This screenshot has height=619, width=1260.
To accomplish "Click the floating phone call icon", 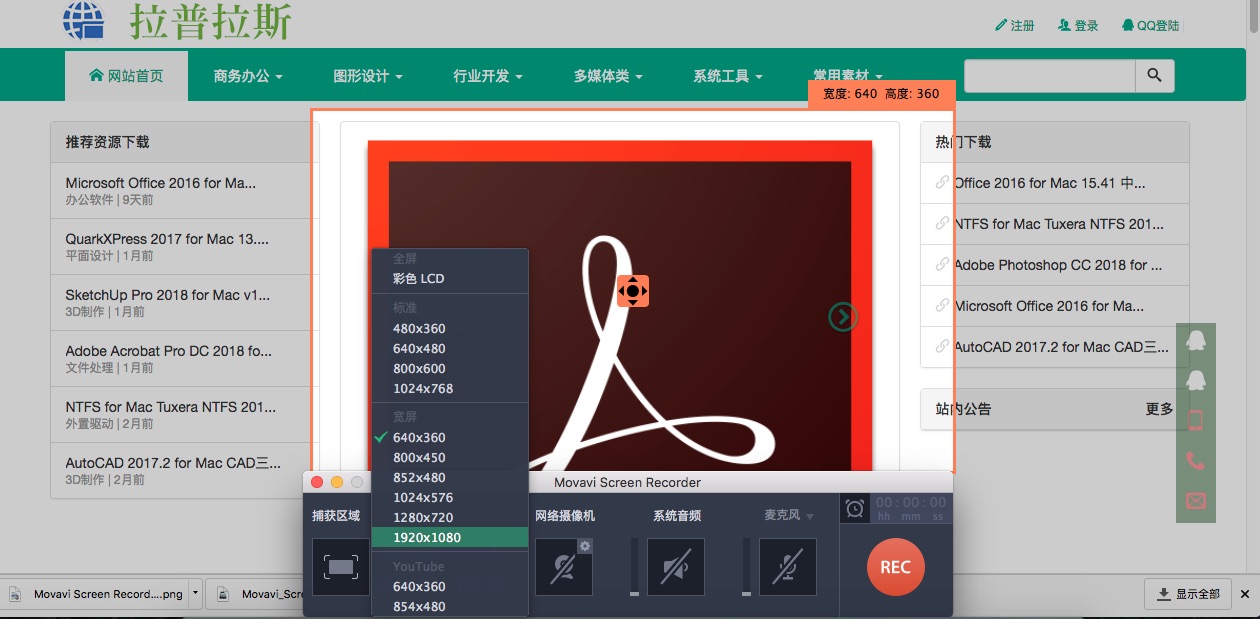I will pyautogui.click(x=1196, y=461).
